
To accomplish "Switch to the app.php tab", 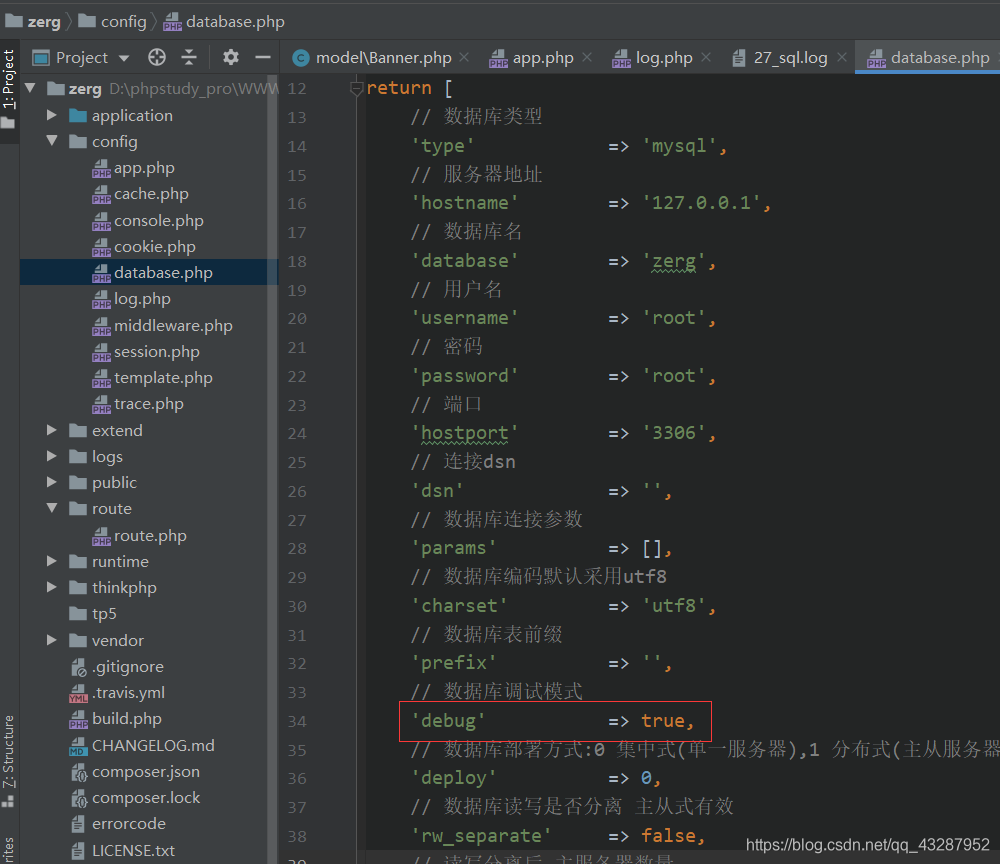I will point(541,57).
